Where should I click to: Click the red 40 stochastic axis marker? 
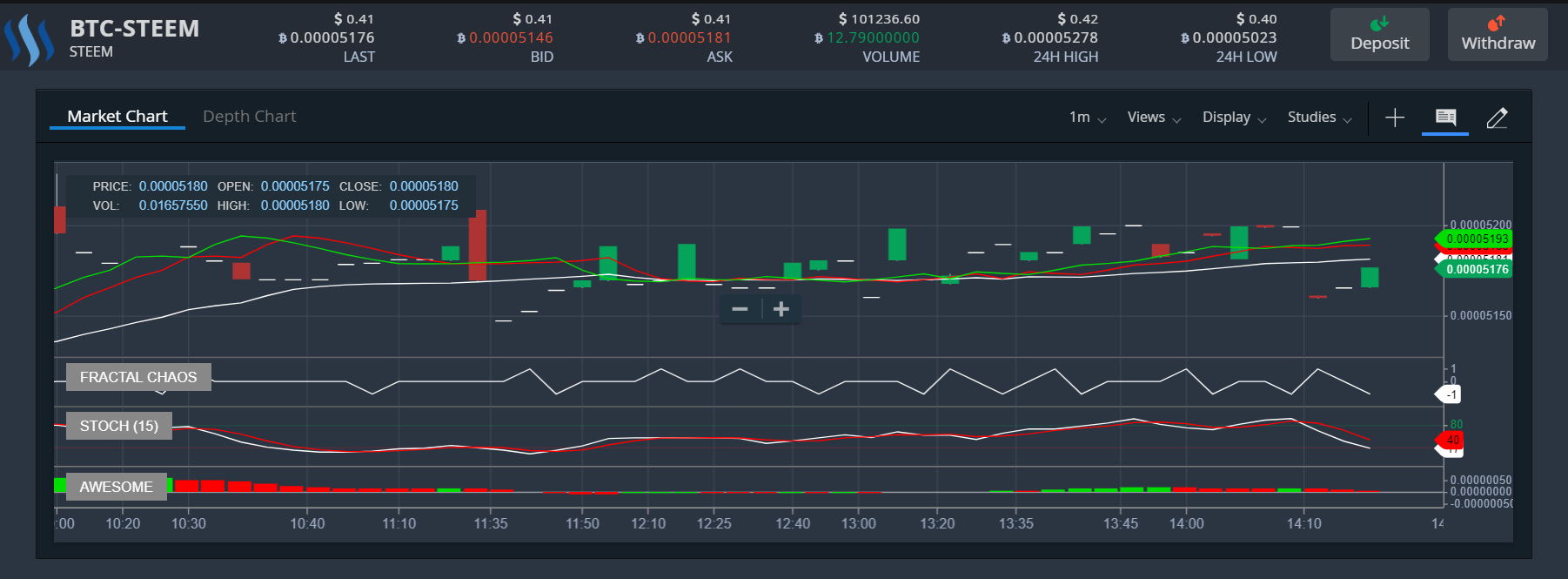pyautogui.click(x=1450, y=440)
